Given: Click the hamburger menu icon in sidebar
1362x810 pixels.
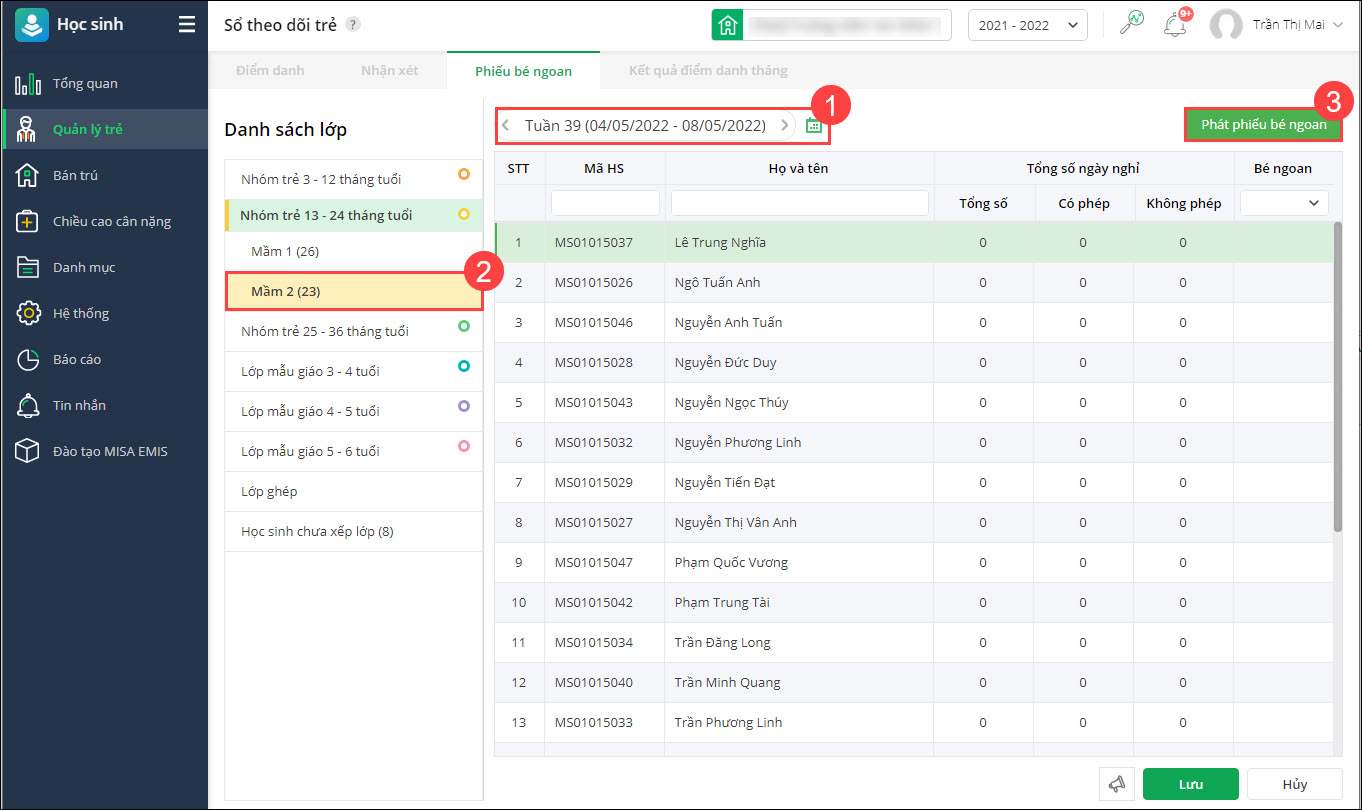Looking at the screenshot, I should pos(187,25).
